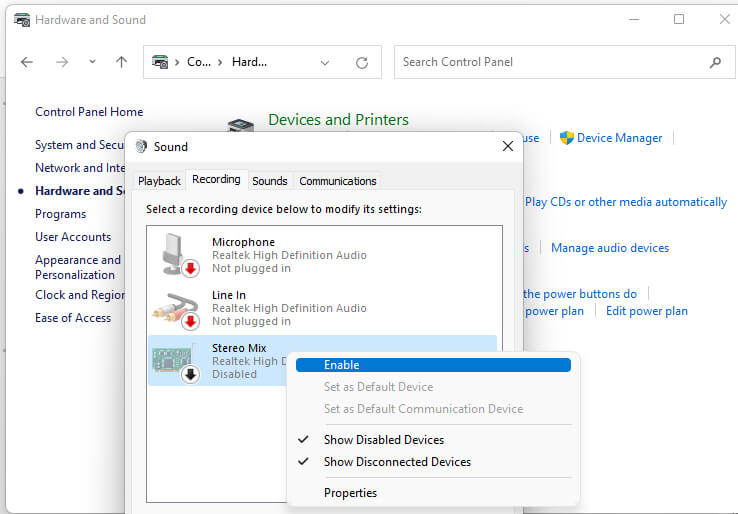
Task: Click the search magnifier icon
Action: tap(715, 62)
